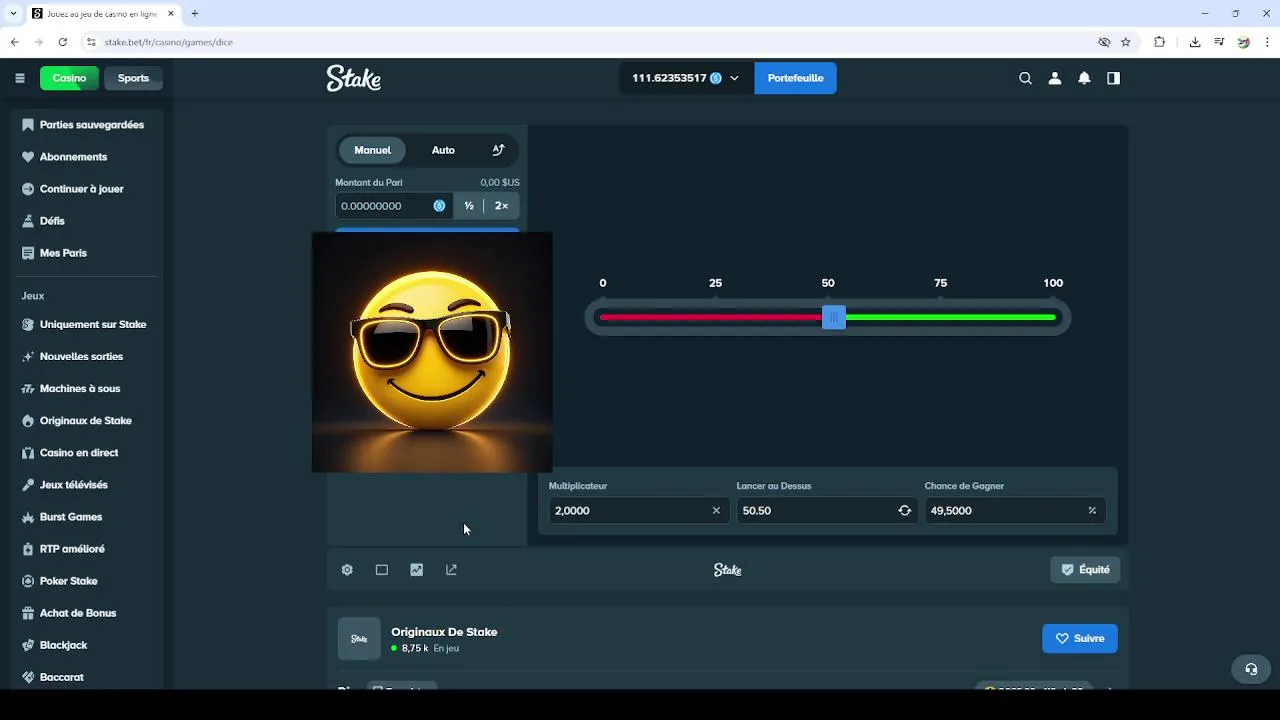Focus the Lancer au Dessus field
This screenshot has height=720, width=1280.
[x=827, y=510]
